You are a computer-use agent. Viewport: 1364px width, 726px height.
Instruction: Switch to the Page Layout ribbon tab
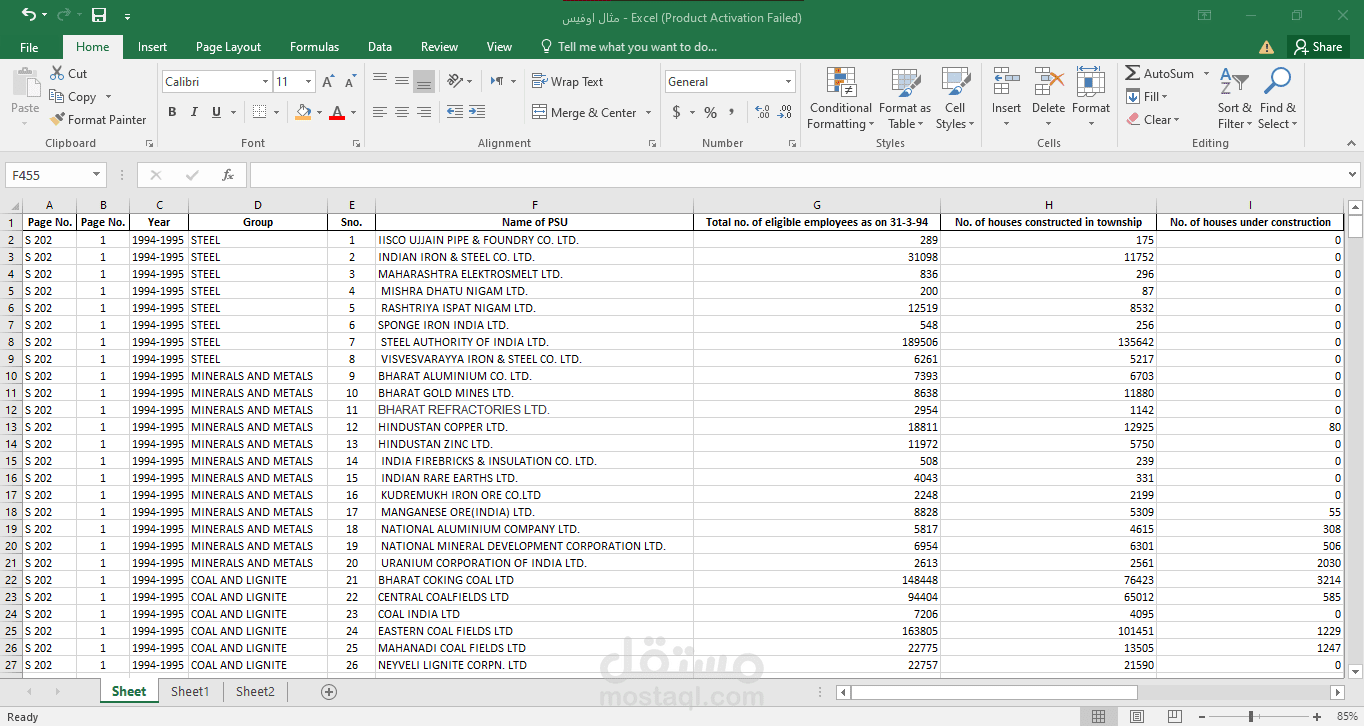[228, 47]
